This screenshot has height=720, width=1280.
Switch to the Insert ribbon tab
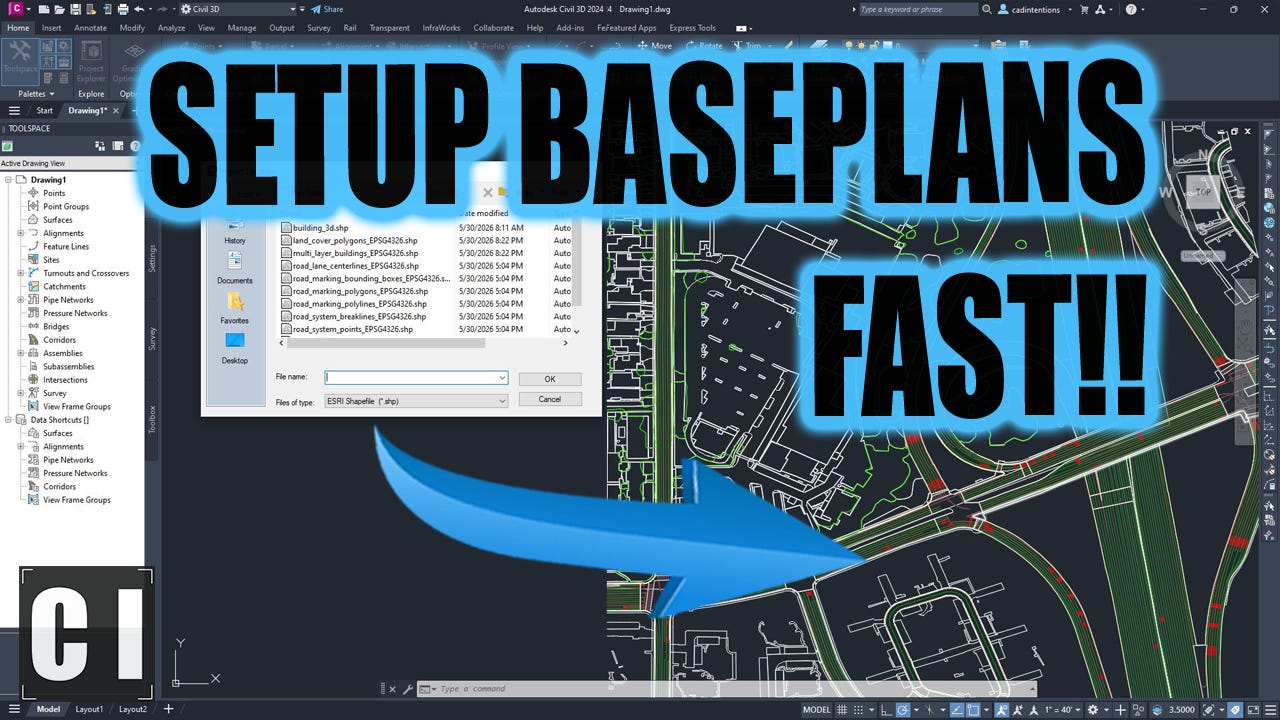51,28
